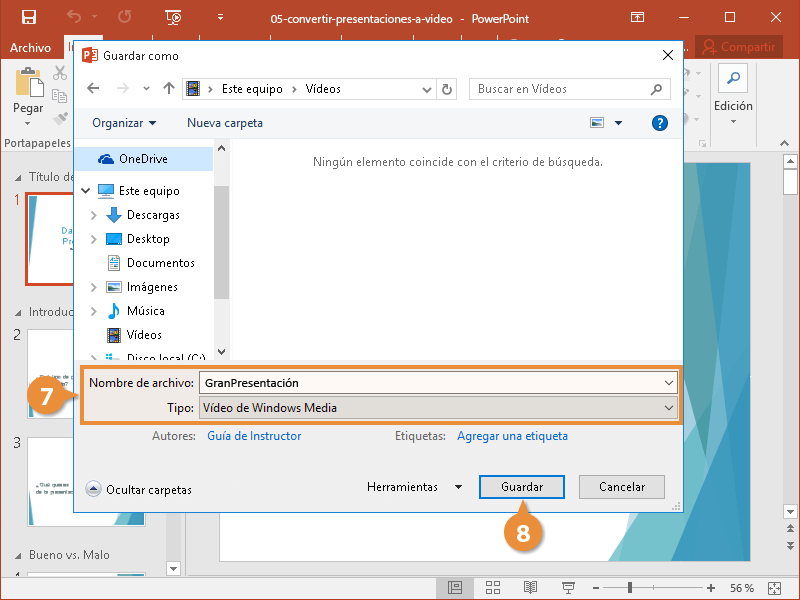800x600 pixels.
Task: Open the Organizar dropdown menu
Action: 124,123
